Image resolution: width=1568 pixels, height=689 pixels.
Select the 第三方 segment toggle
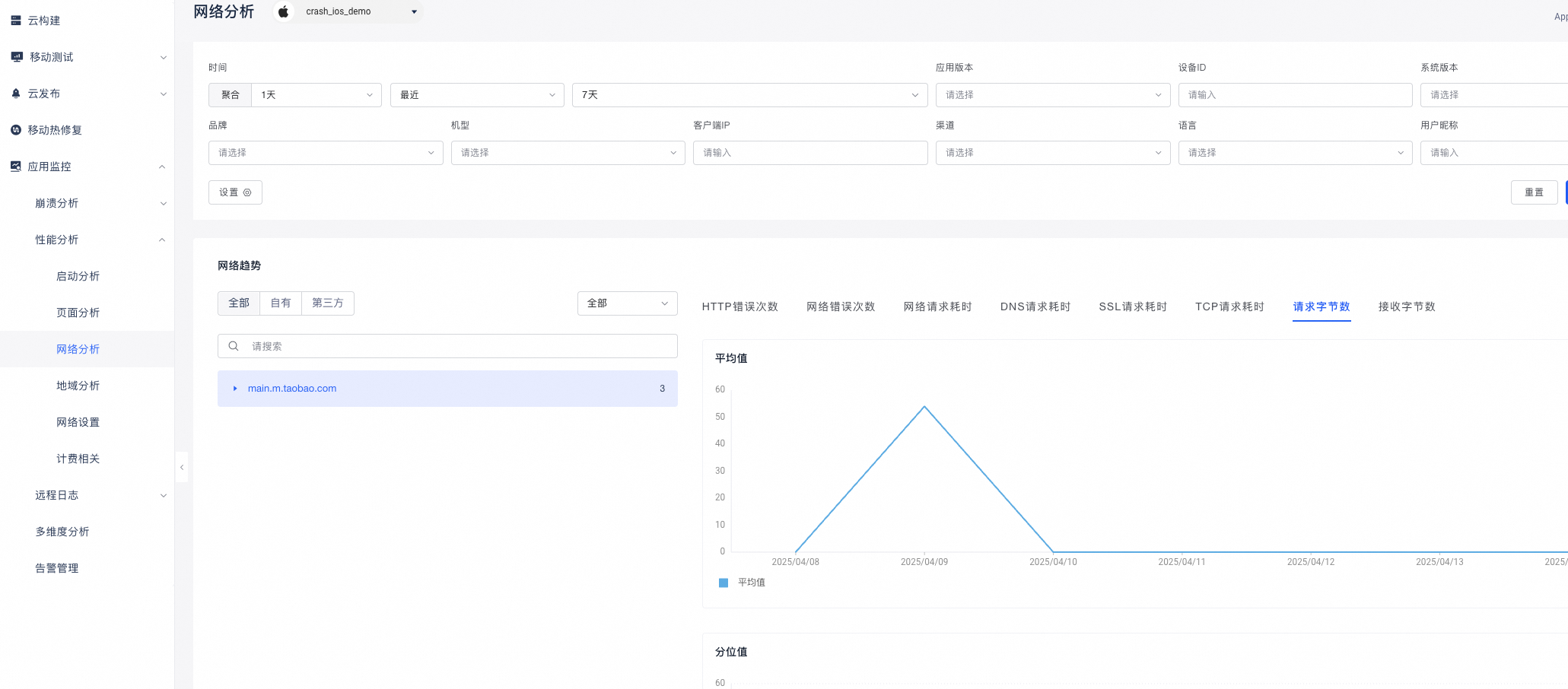tap(328, 303)
